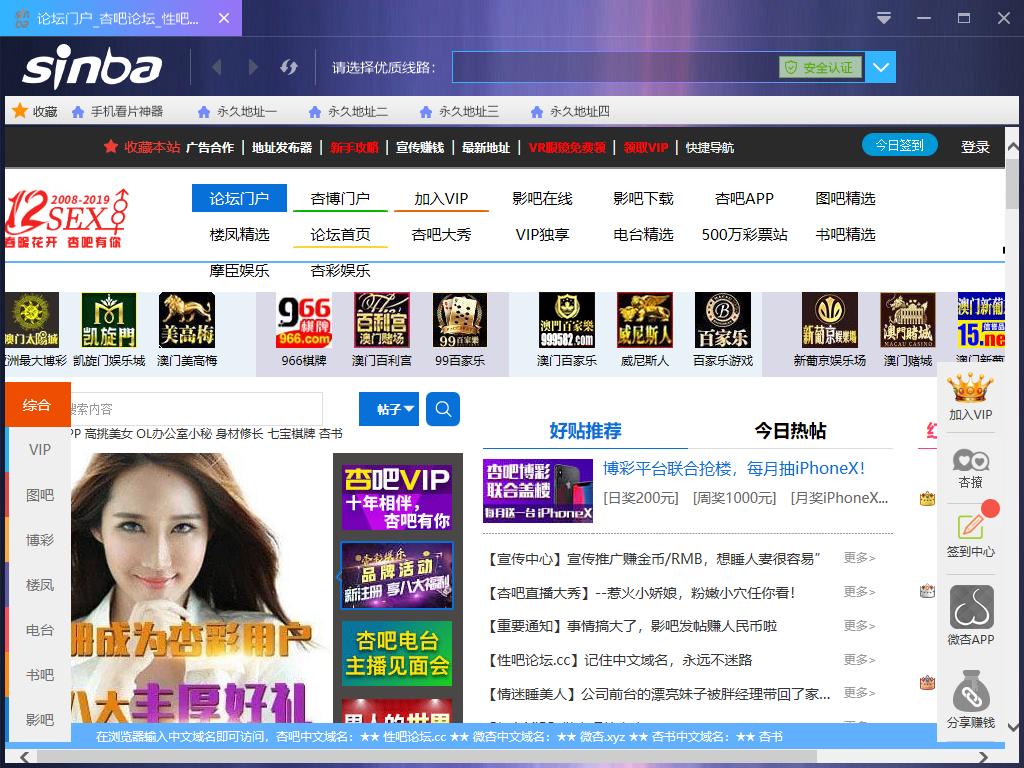Open the 博彩平台联合抢楼 headline link

click(733, 468)
